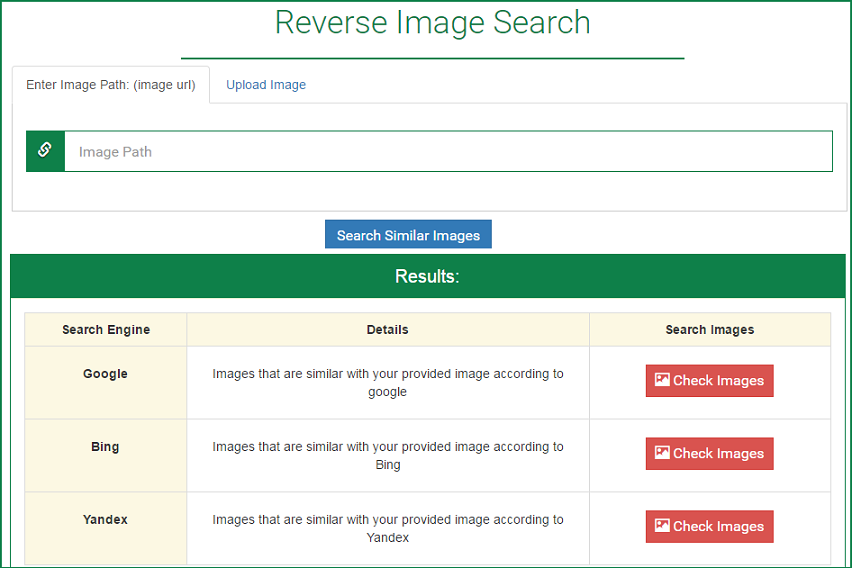Switch to the Upload Image tab

266,85
